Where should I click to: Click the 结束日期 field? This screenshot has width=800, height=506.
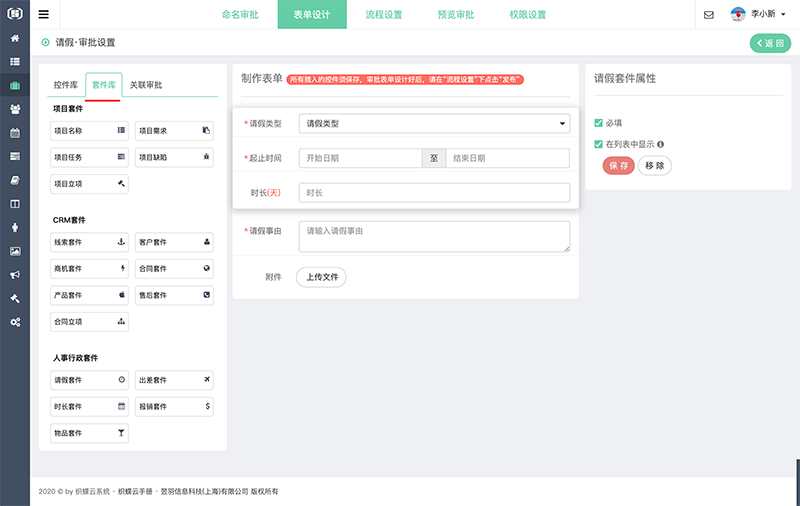[508, 158]
